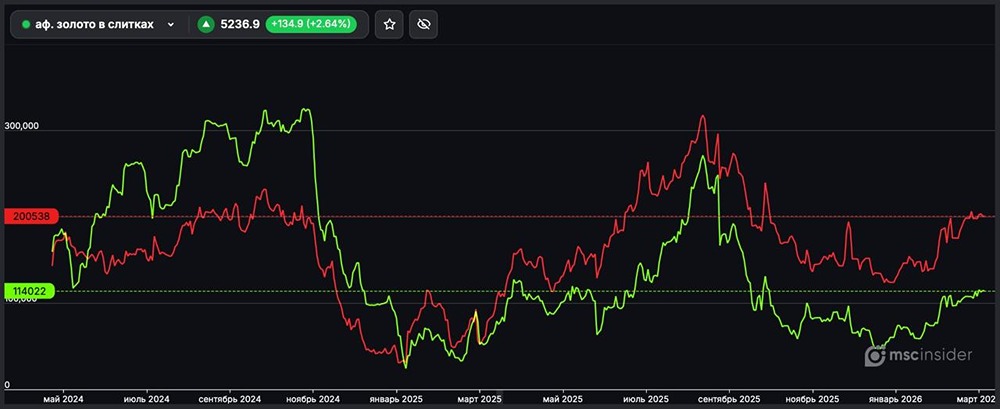The image size is (1000, 409).
Task: Click the green 114022 price label
Action: pyautogui.click(x=29, y=291)
